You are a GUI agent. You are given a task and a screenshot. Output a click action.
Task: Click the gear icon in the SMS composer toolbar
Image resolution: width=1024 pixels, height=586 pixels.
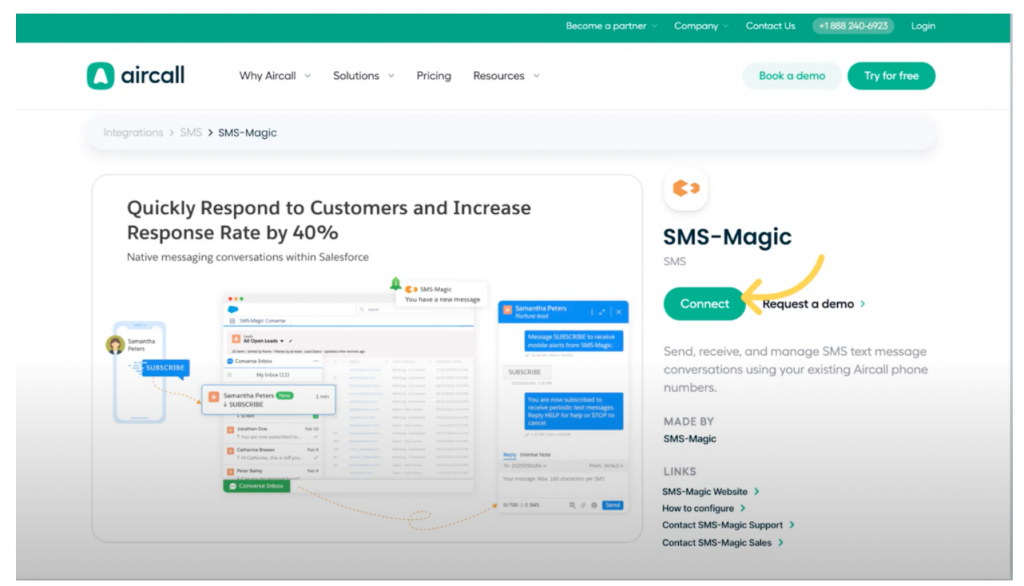(x=594, y=505)
